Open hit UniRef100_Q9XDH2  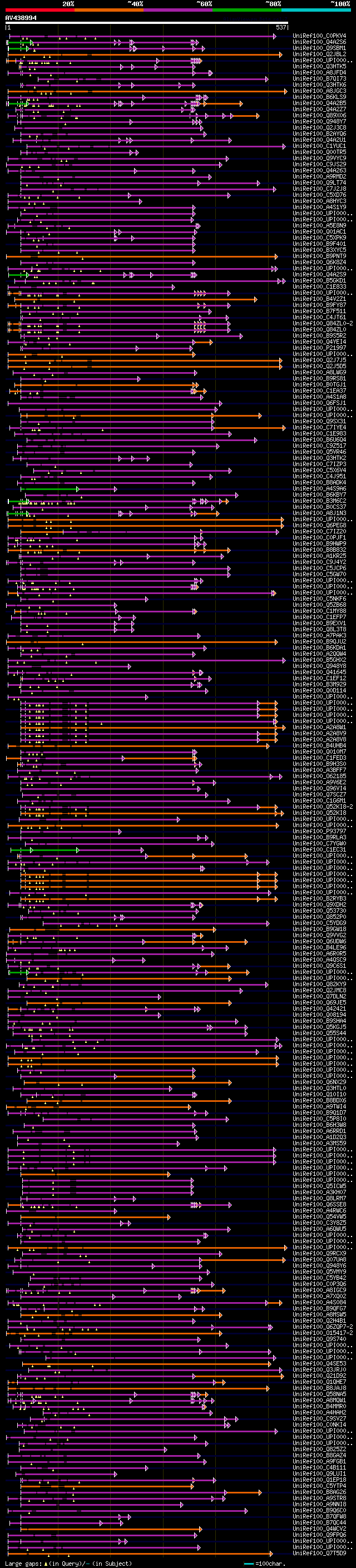pyautogui.click(x=319, y=904)
